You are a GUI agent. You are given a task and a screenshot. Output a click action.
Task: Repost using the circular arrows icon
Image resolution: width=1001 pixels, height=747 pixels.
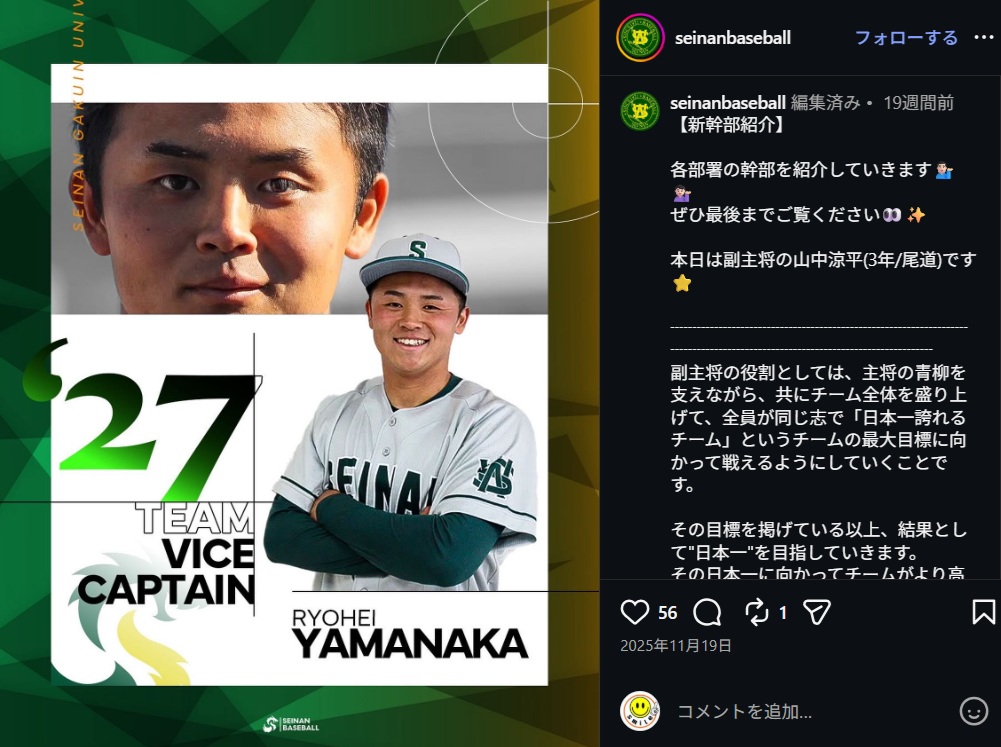[756, 612]
